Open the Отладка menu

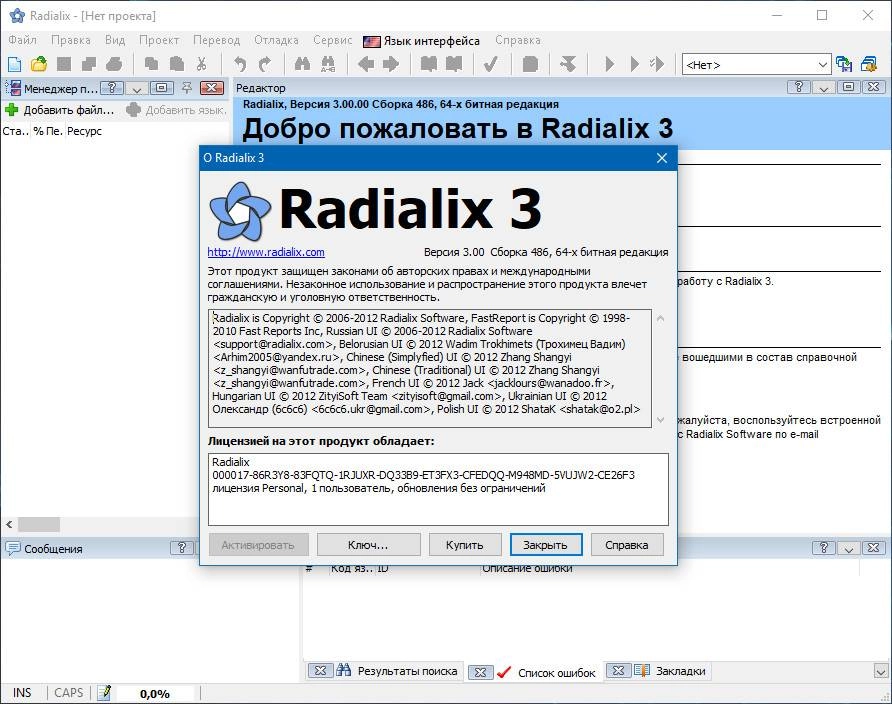[276, 40]
